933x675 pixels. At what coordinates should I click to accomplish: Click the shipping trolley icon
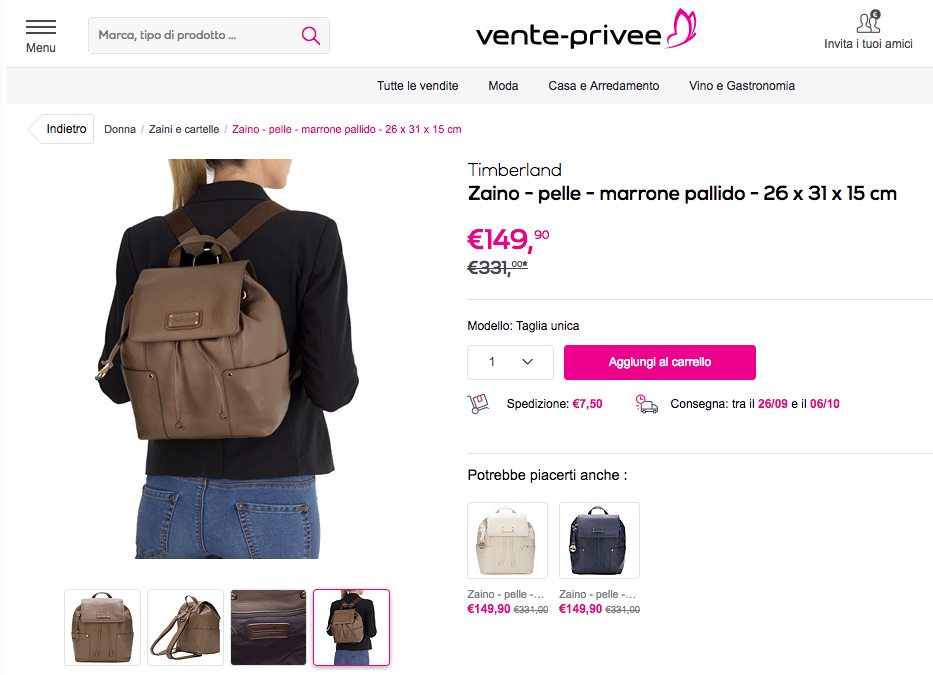click(x=478, y=404)
